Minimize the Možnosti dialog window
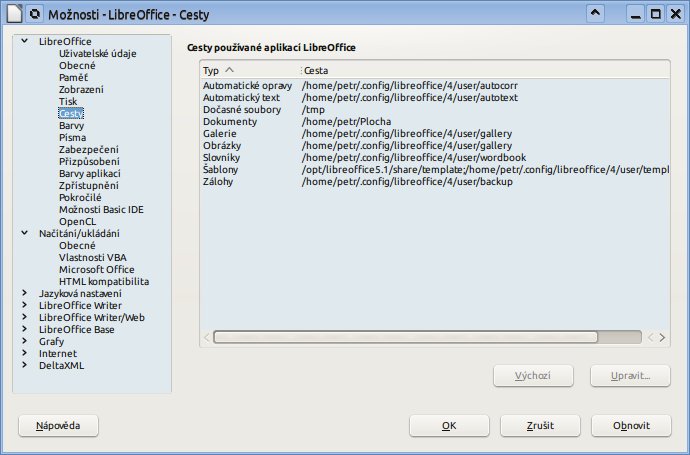 [x=635, y=14]
